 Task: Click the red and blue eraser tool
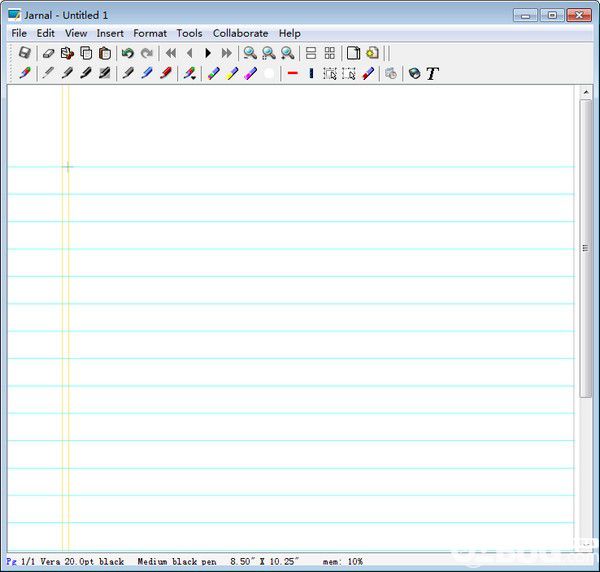pyautogui.click(x=368, y=73)
